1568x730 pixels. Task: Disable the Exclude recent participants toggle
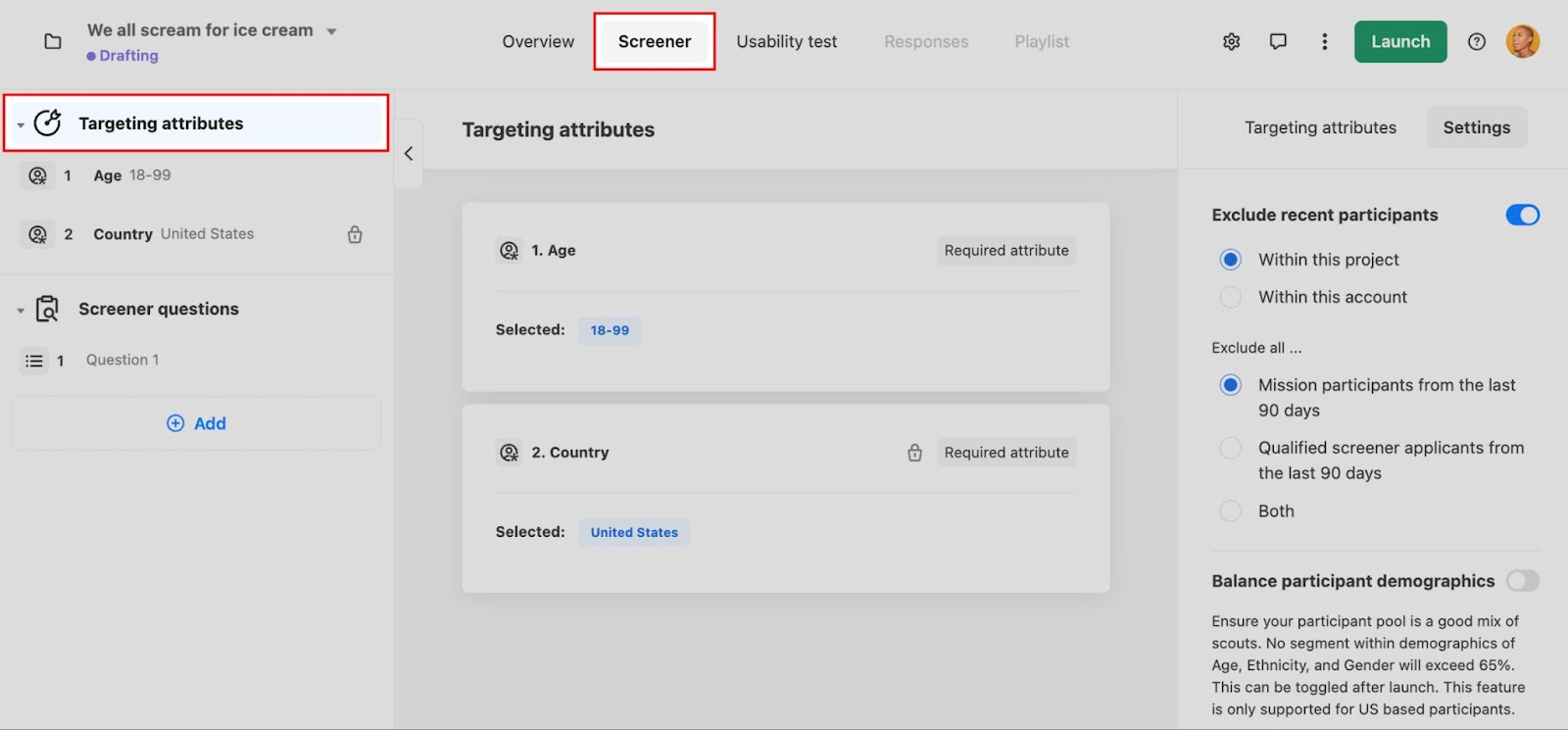[1523, 215]
